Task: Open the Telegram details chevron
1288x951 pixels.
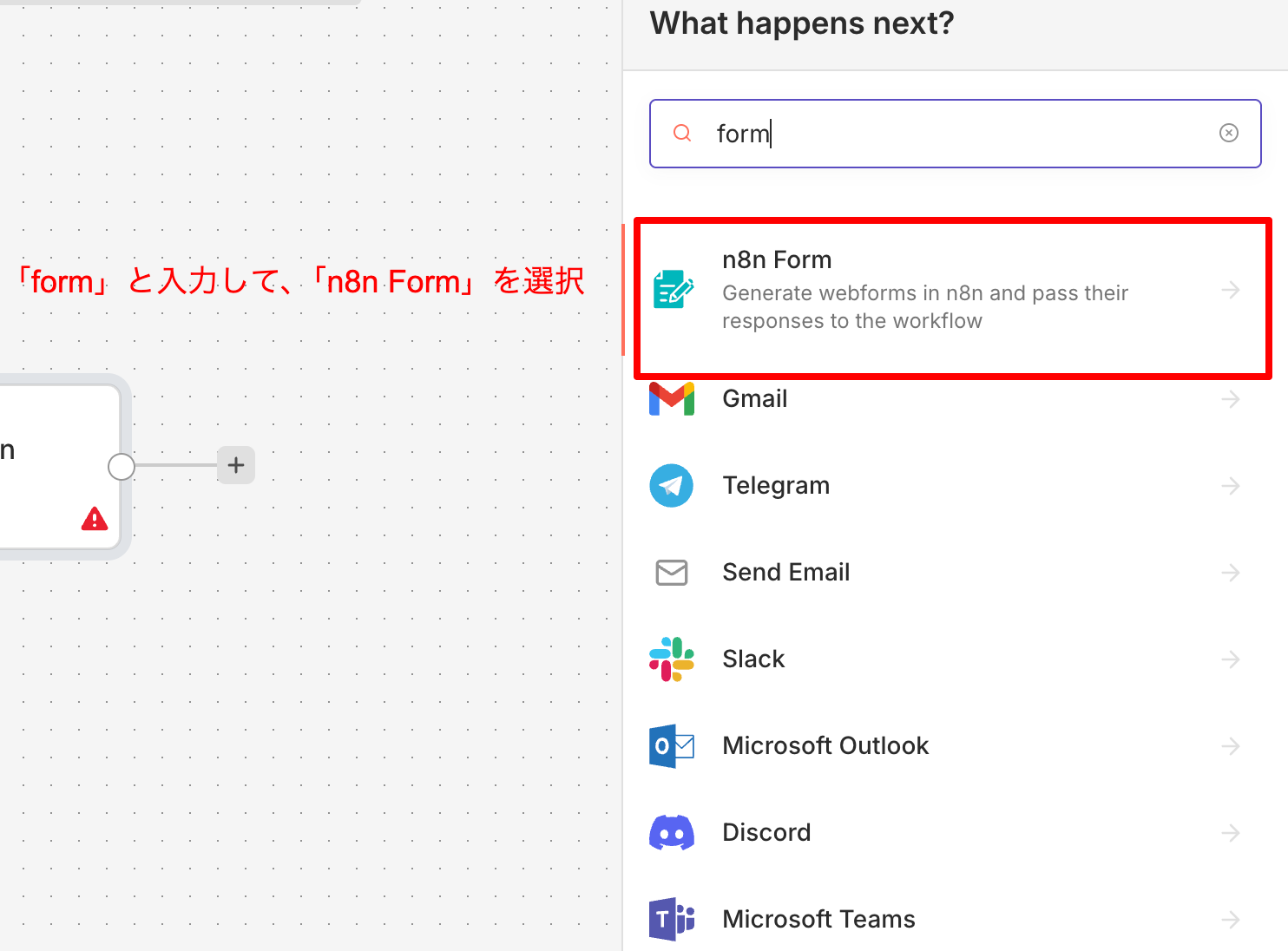Action: pos(1232,485)
